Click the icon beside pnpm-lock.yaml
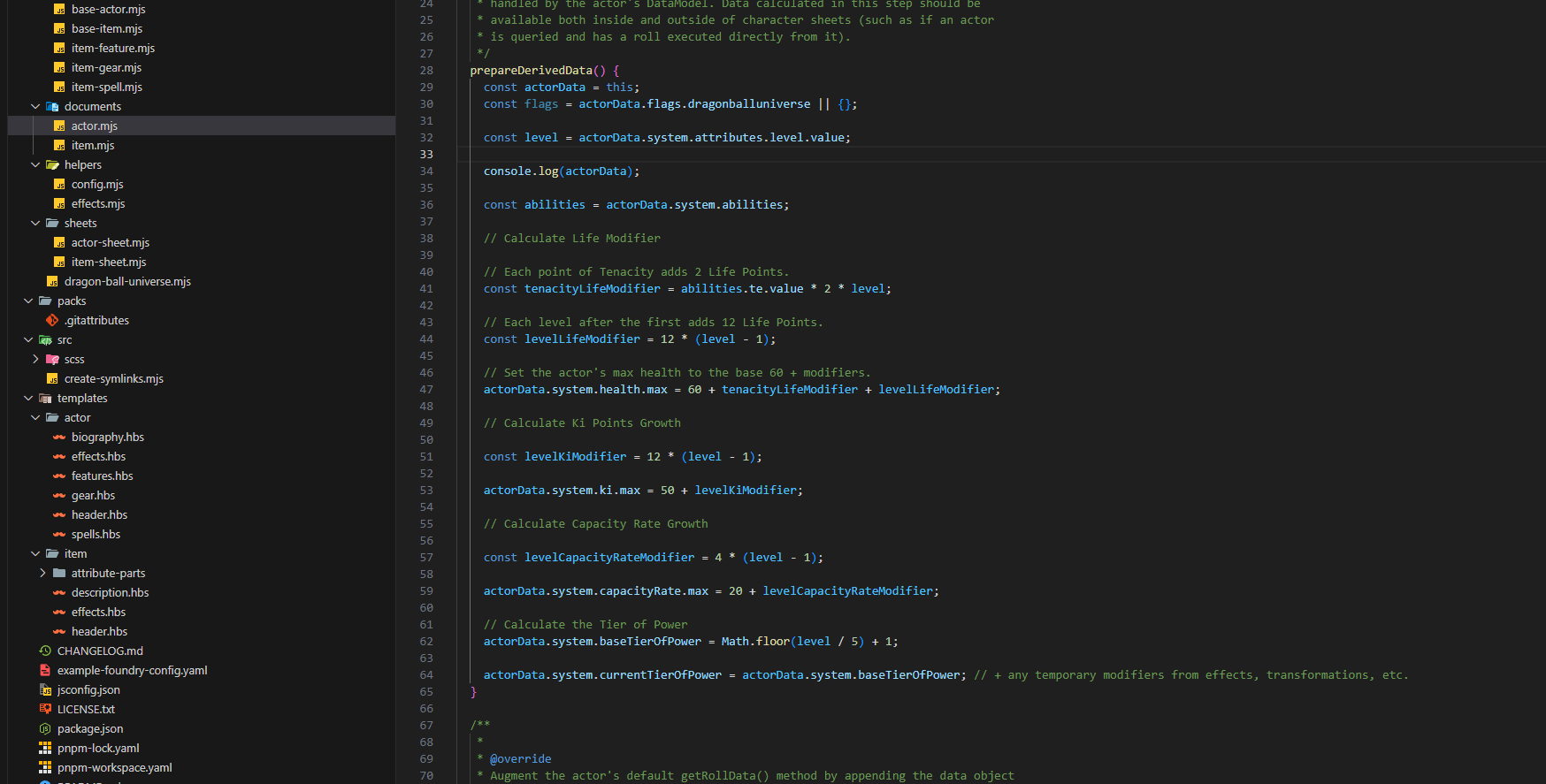The height and width of the screenshot is (784, 1546). click(x=45, y=748)
